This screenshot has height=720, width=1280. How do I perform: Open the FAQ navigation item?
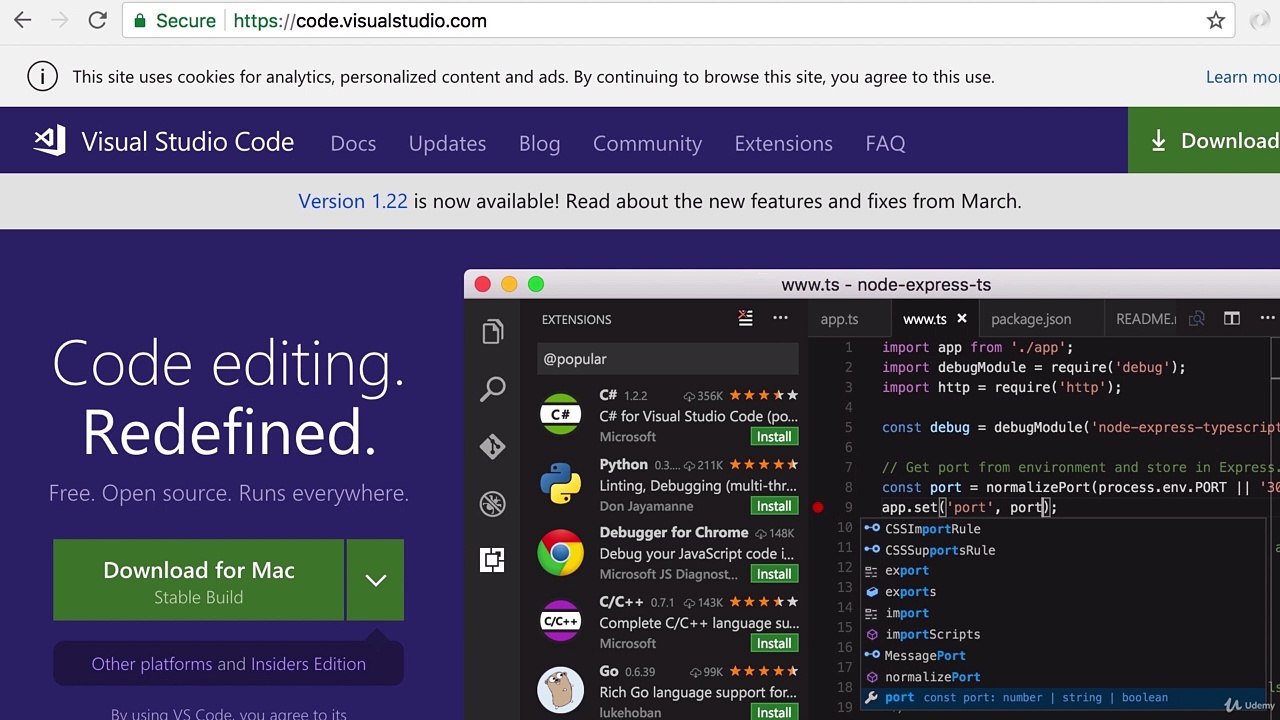885,143
